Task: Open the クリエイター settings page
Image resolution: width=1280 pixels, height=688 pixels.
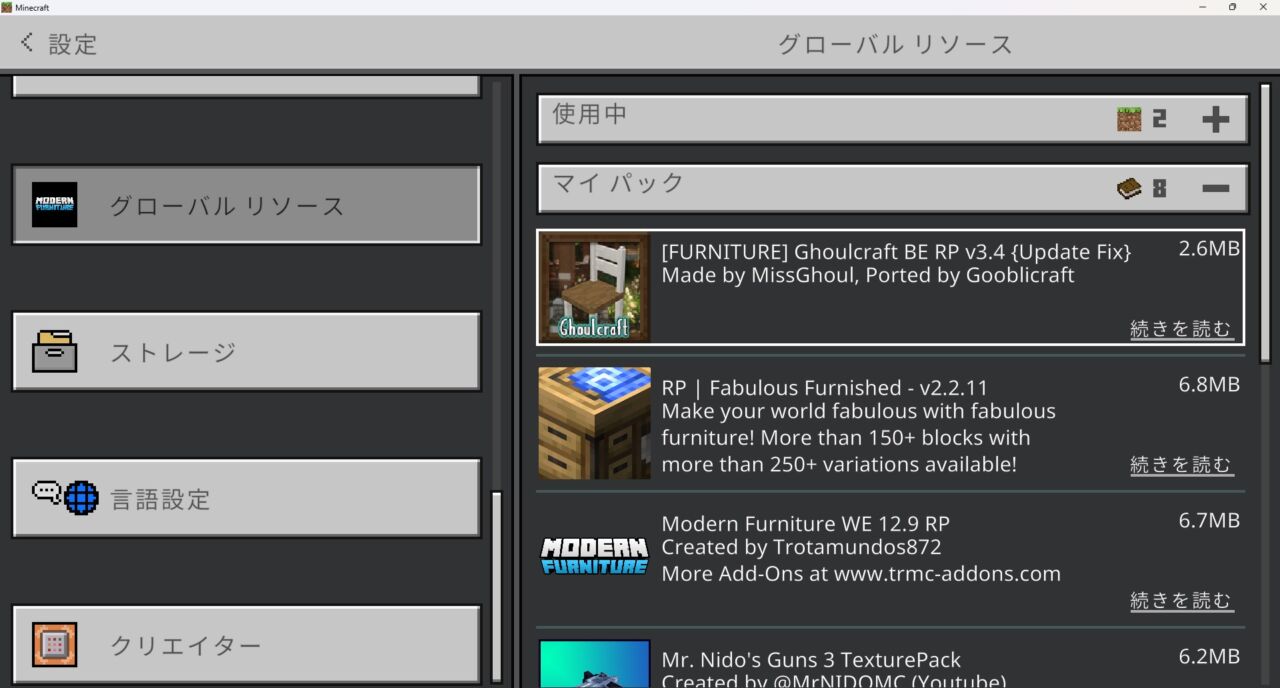Action: coord(245,646)
